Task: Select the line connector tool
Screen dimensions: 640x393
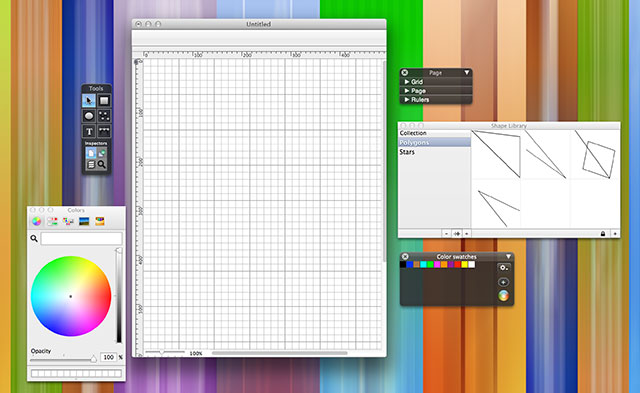Action: 104,131
